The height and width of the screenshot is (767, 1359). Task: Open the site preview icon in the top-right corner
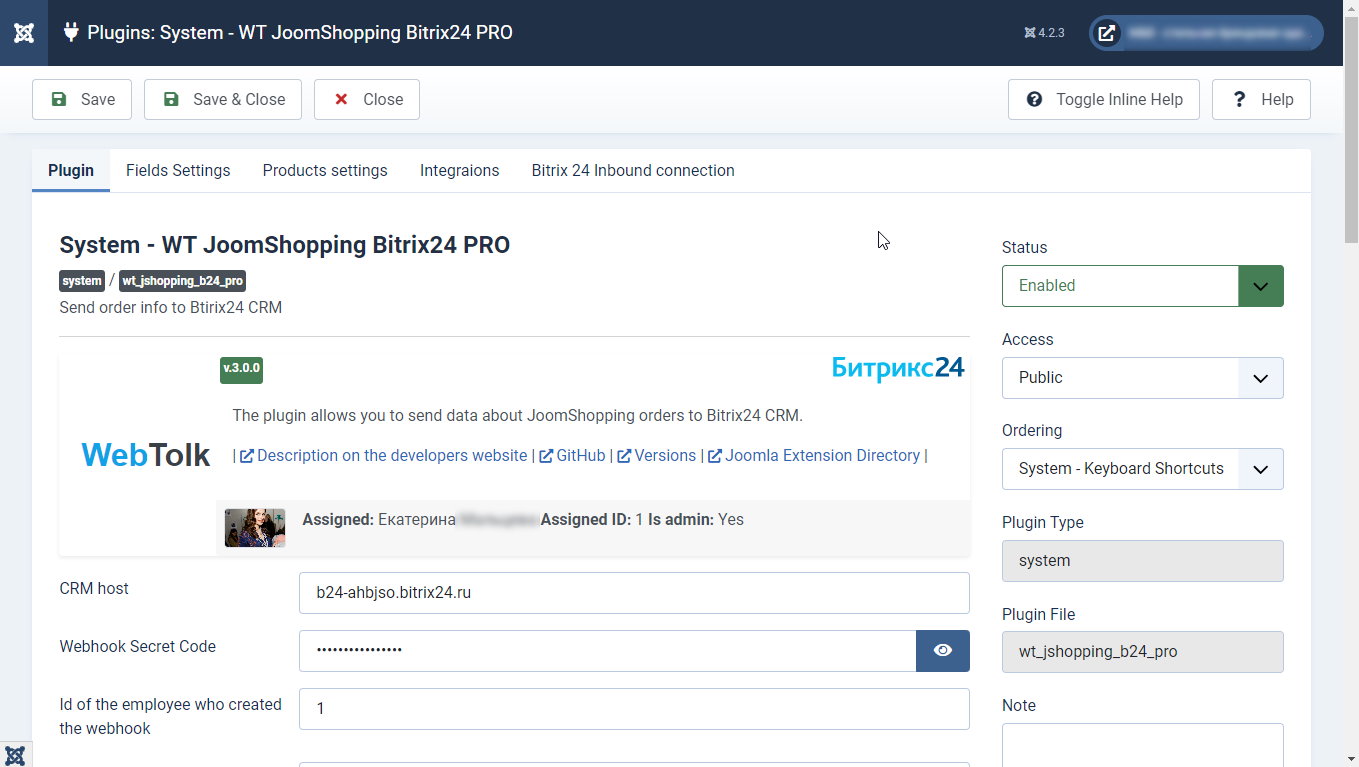tap(1106, 32)
